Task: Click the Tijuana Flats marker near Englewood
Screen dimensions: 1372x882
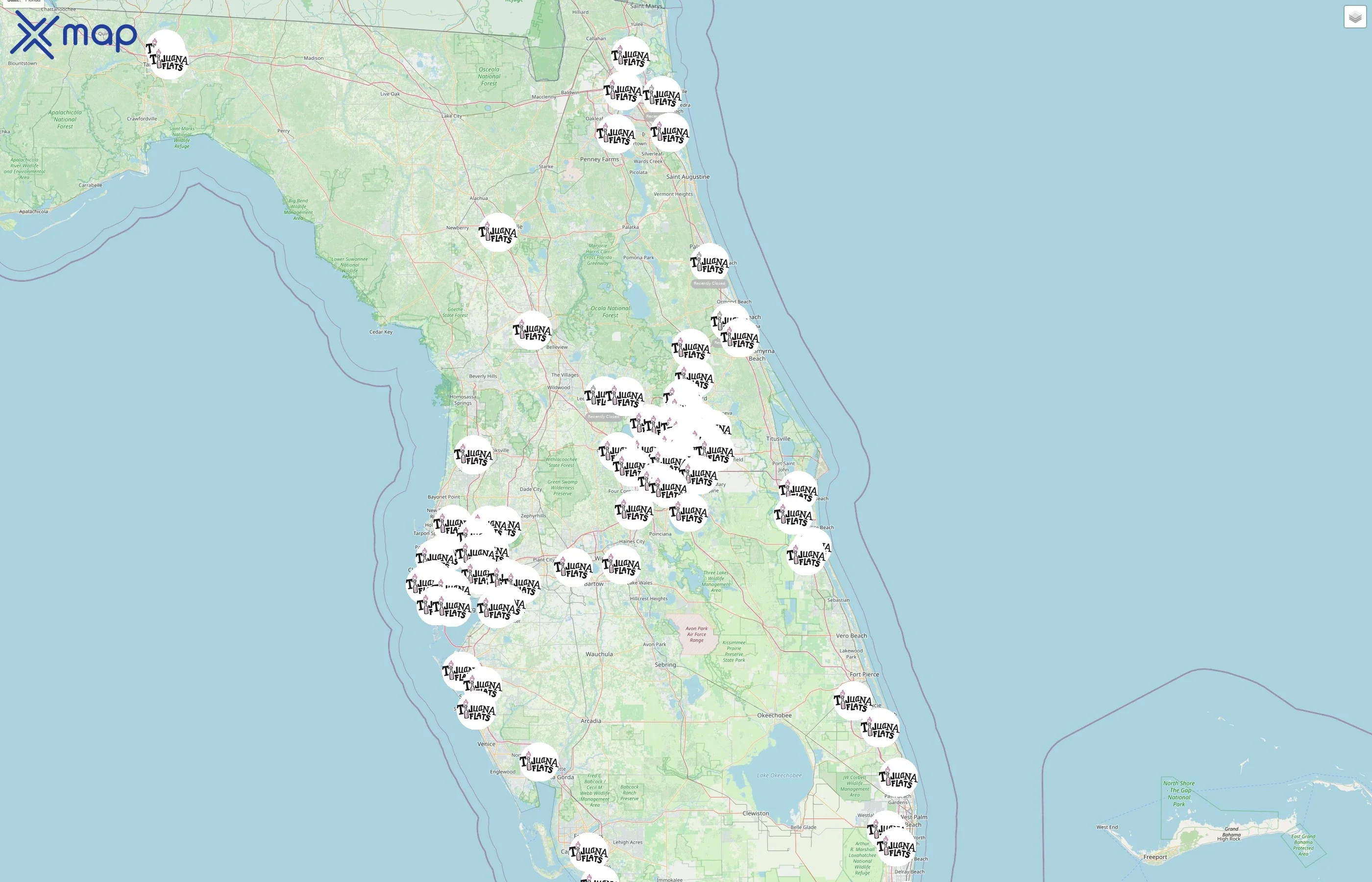Action: pos(539,762)
